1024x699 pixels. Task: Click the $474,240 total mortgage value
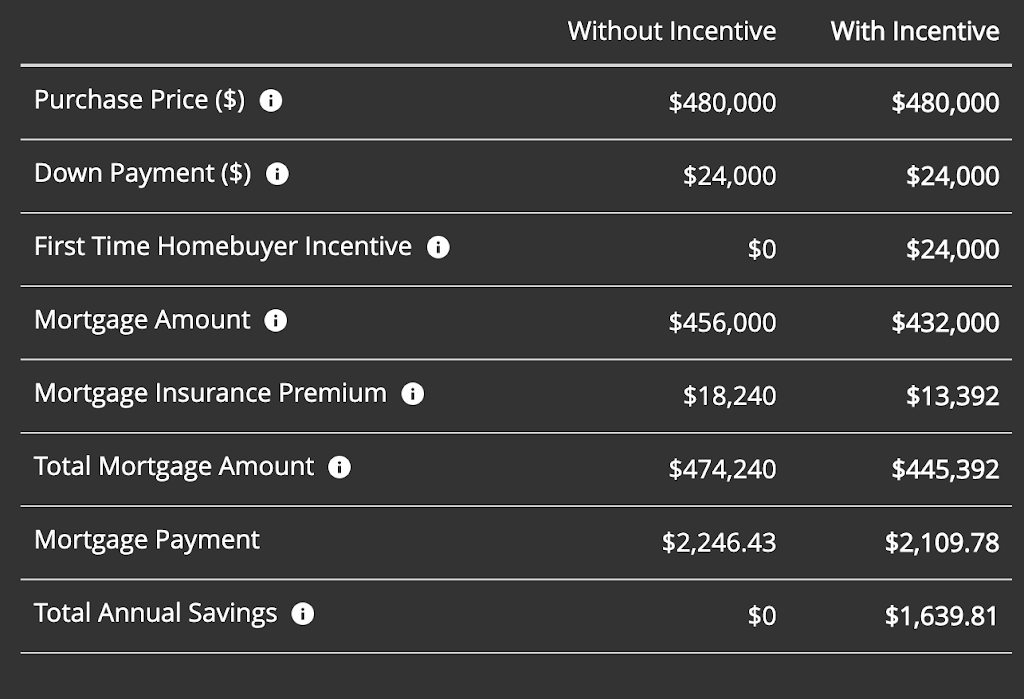722,468
